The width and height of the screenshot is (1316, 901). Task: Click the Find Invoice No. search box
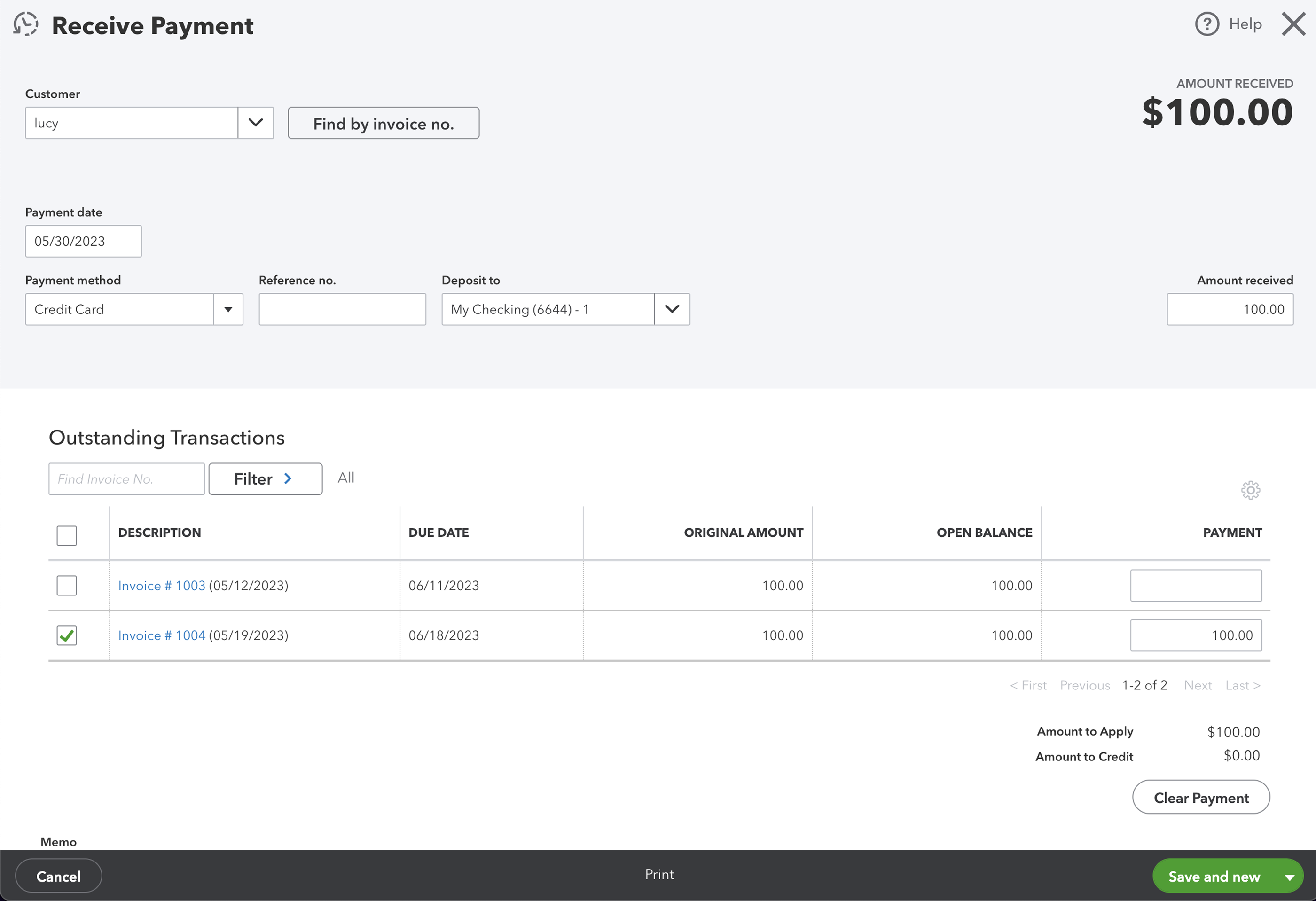tap(126, 479)
